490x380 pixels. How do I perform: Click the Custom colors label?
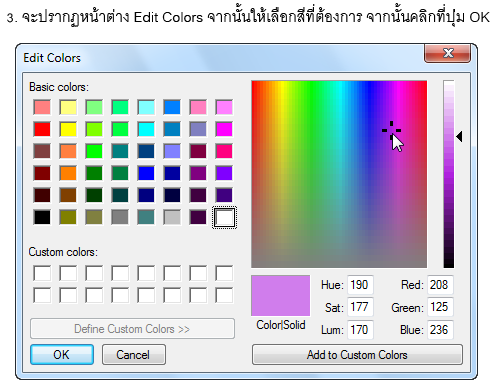point(63,252)
